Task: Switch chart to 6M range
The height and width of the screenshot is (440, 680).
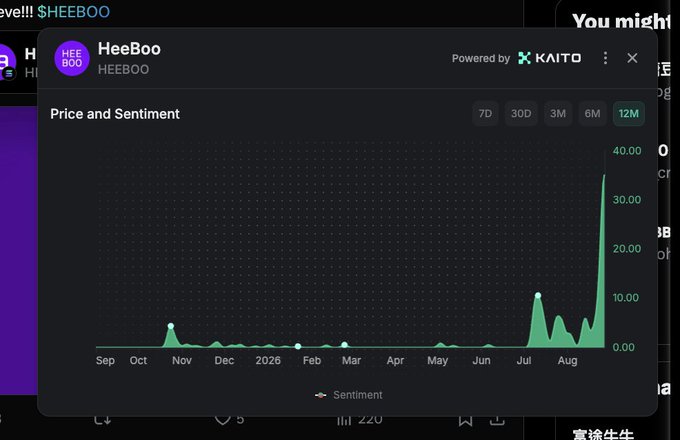Action: click(592, 114)
